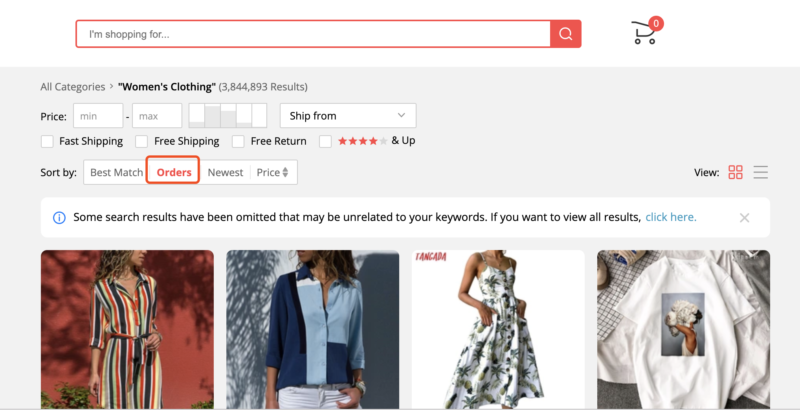Image resolution: width=800 pixels, height=412 pixels.
Task: Open the All Categories breadcrumb link
Action: tap(72, 87)
